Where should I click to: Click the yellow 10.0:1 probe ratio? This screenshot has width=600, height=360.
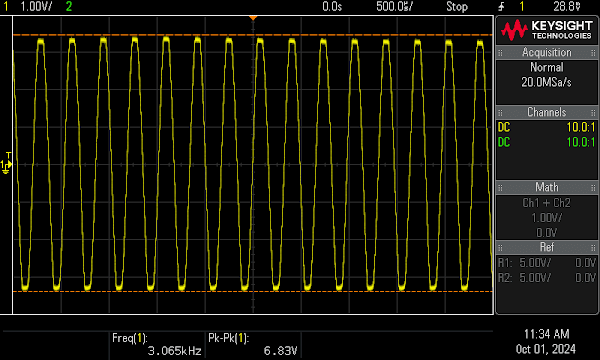[581, 127]
